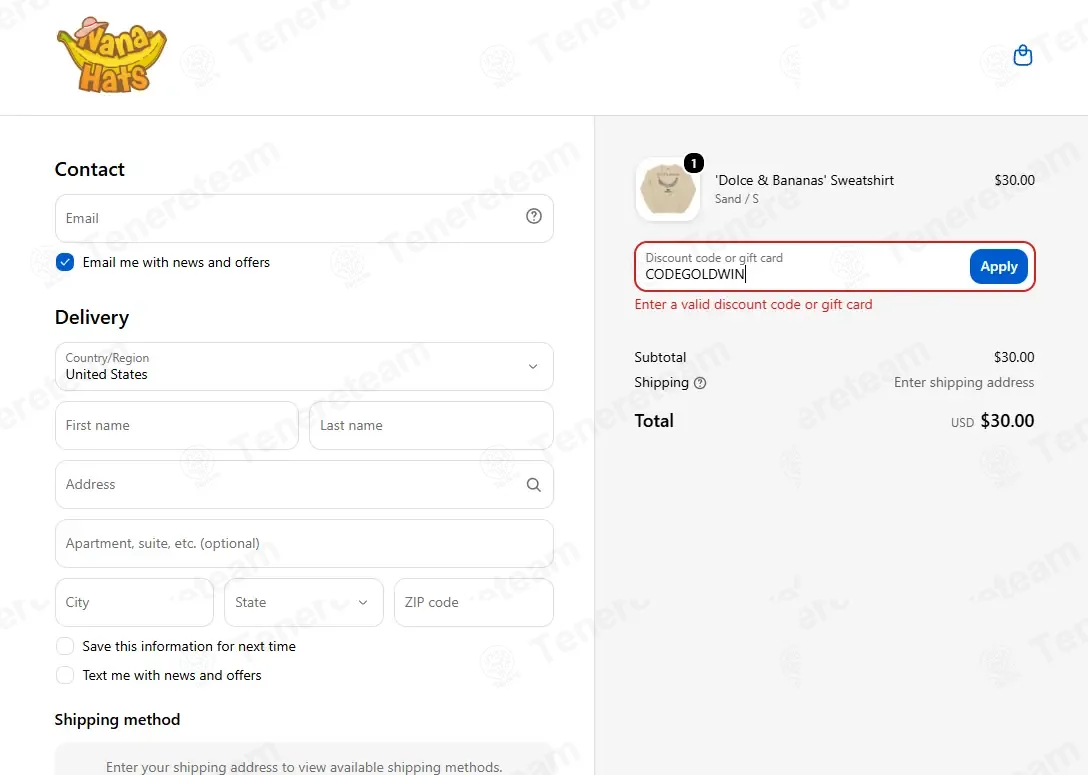
Task: Click the First name field
Action: 177,425
